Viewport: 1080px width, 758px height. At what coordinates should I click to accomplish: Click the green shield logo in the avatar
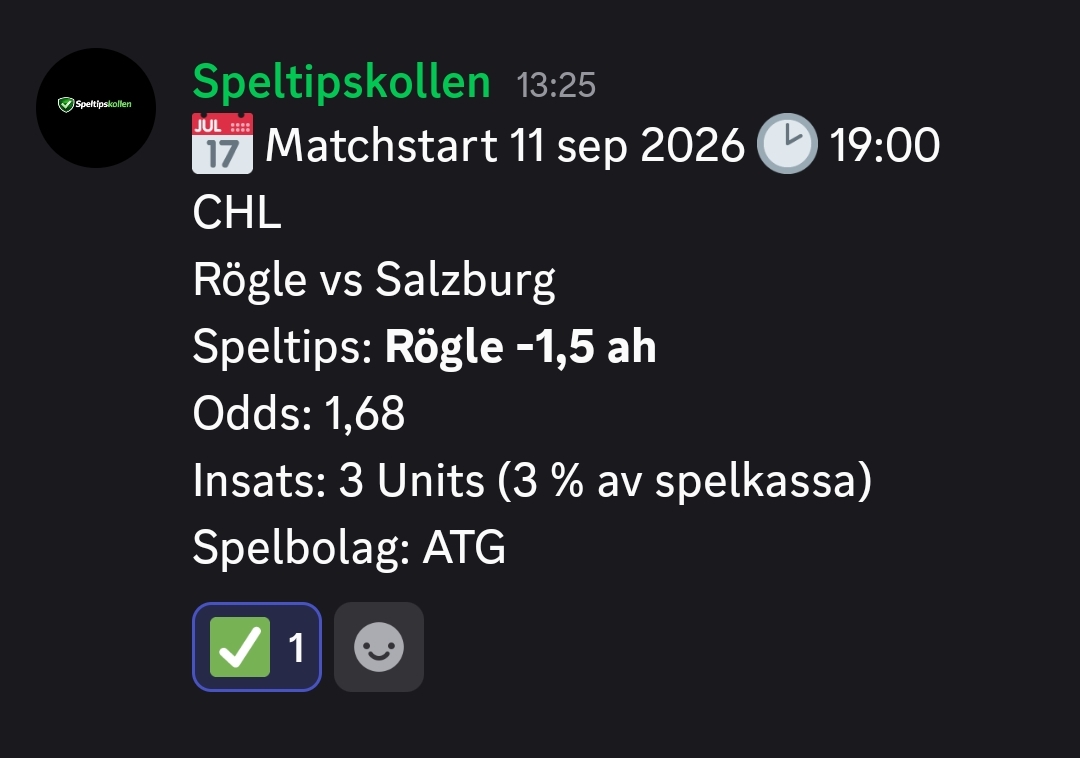click(x=65, y=105)
